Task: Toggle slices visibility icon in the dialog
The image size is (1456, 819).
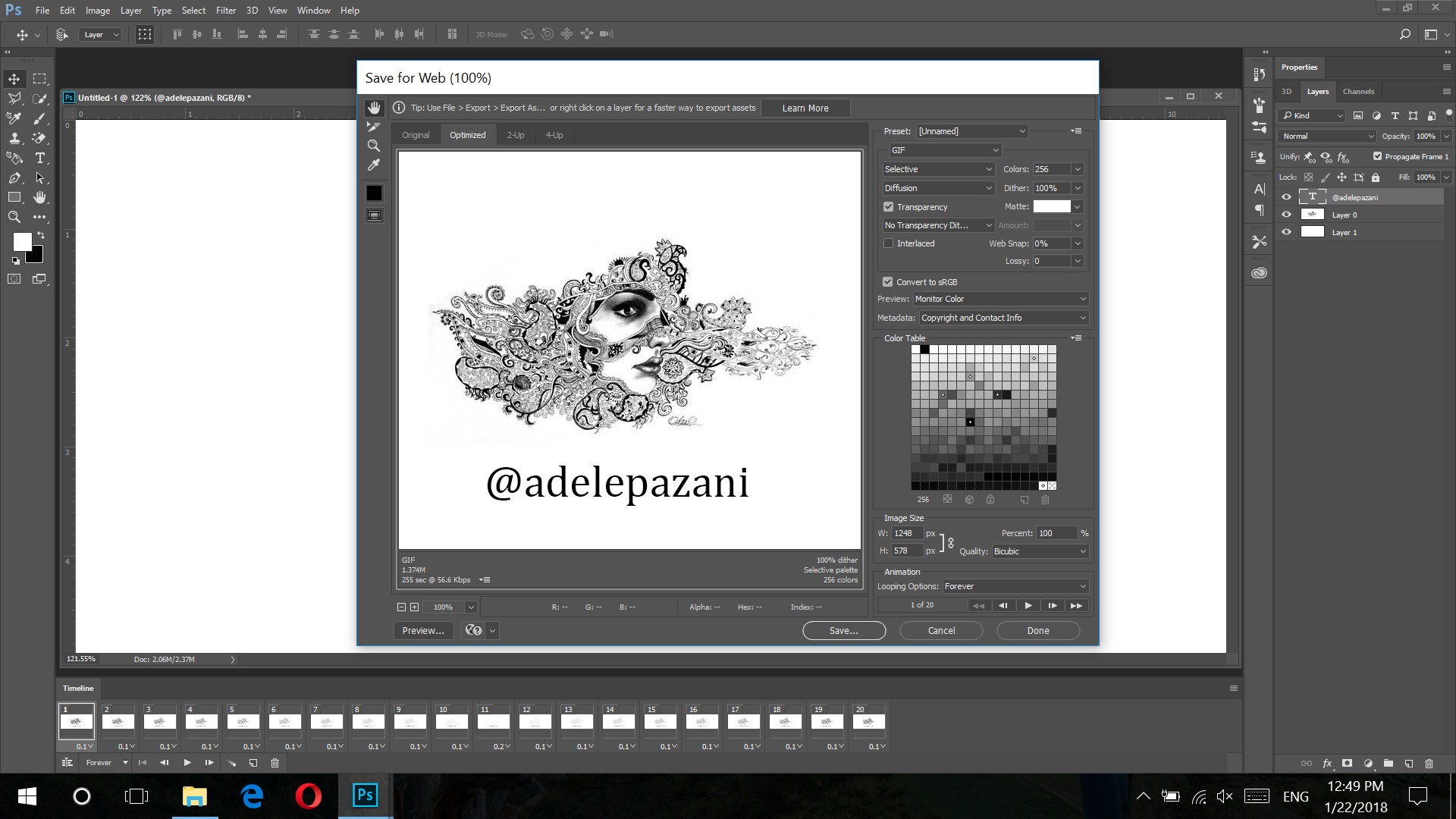Action: click(374, 215)
